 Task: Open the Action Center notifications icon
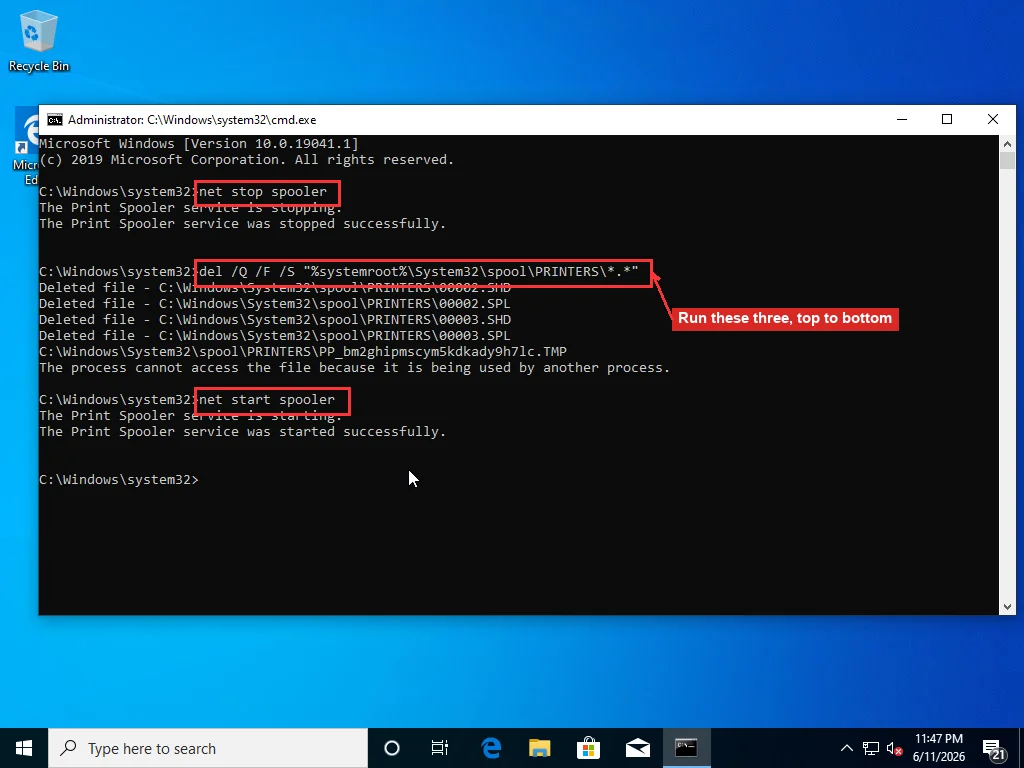(x=994, y=750)
